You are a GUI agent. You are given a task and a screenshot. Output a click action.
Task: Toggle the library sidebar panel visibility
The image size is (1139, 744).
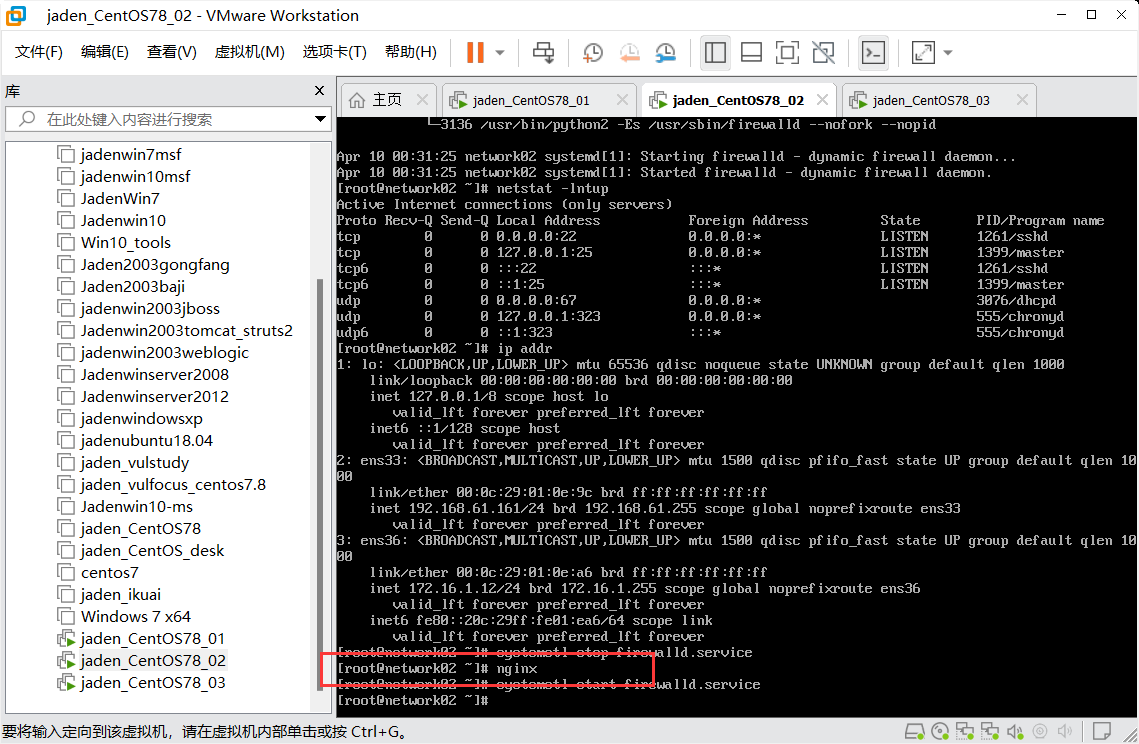click(715, 52)
